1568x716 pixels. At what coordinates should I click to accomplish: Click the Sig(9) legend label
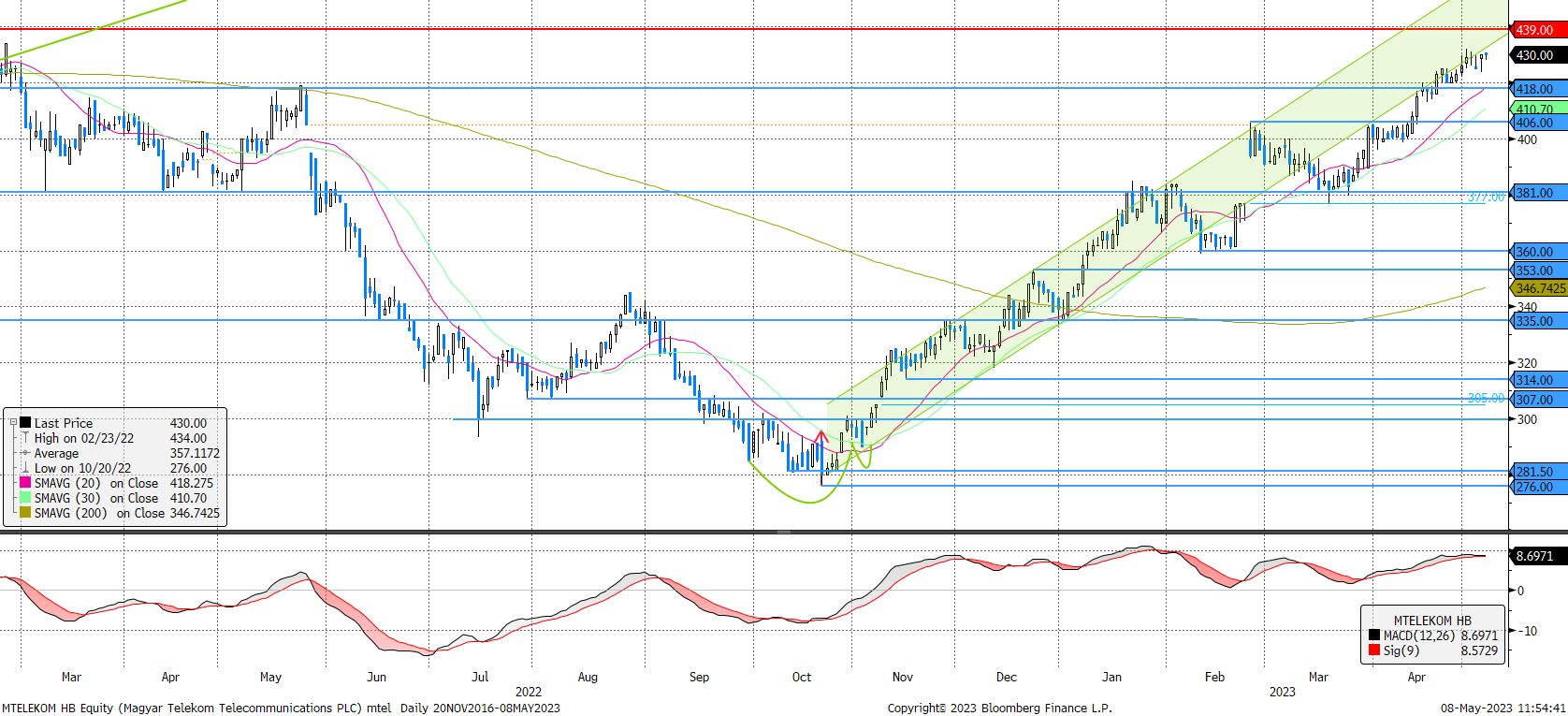(1401, 650)
